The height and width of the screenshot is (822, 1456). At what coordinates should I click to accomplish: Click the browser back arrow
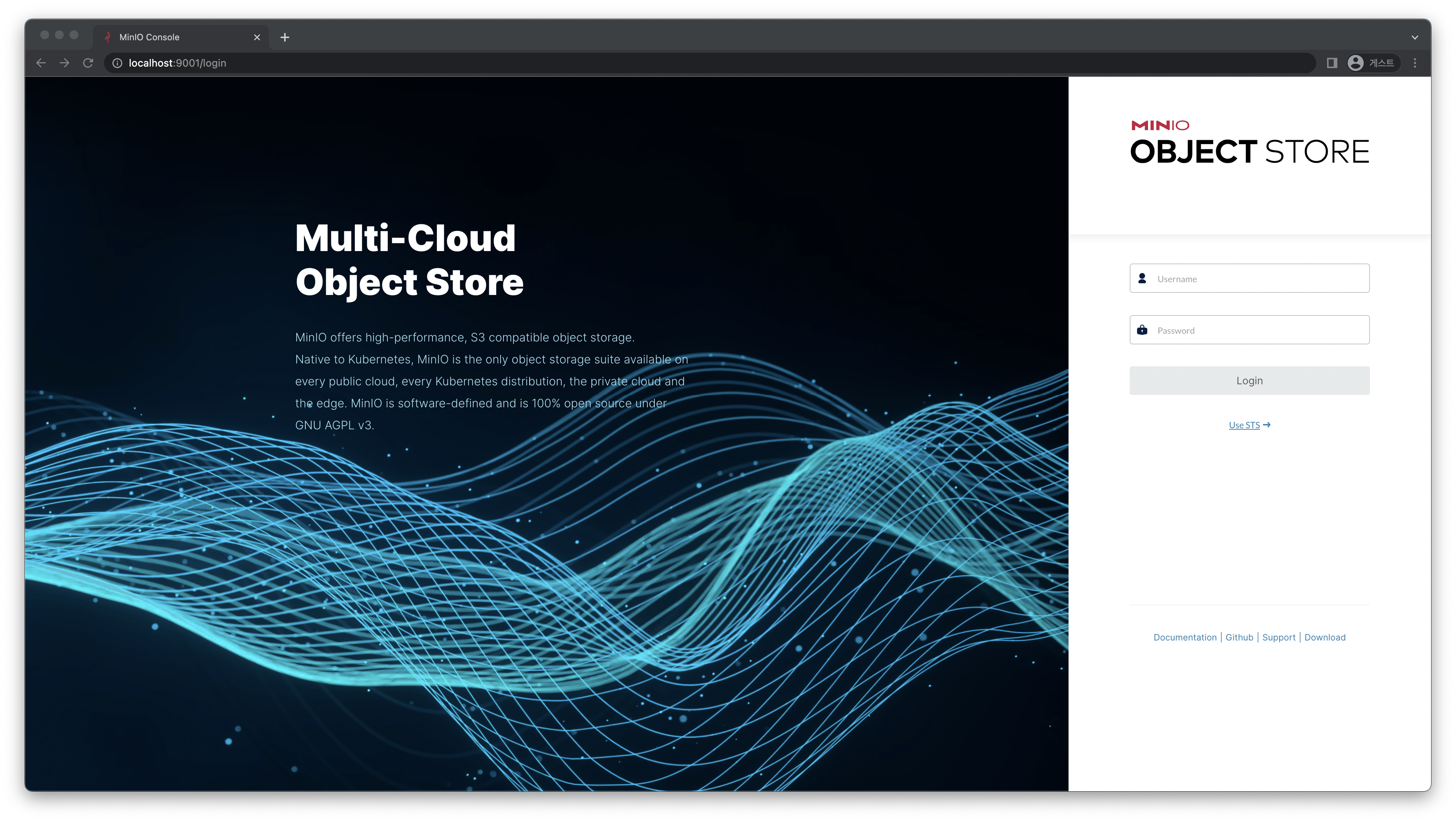(x=41, y=63)
